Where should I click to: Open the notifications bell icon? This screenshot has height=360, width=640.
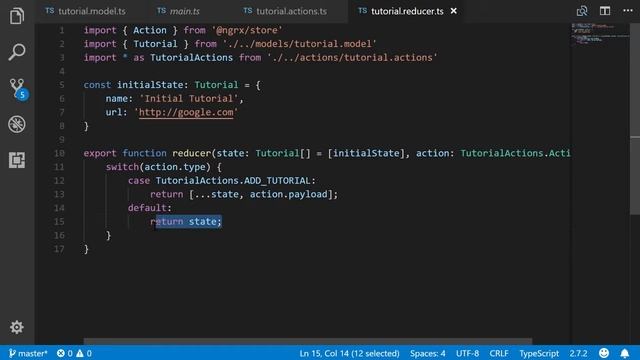point(624,353)
